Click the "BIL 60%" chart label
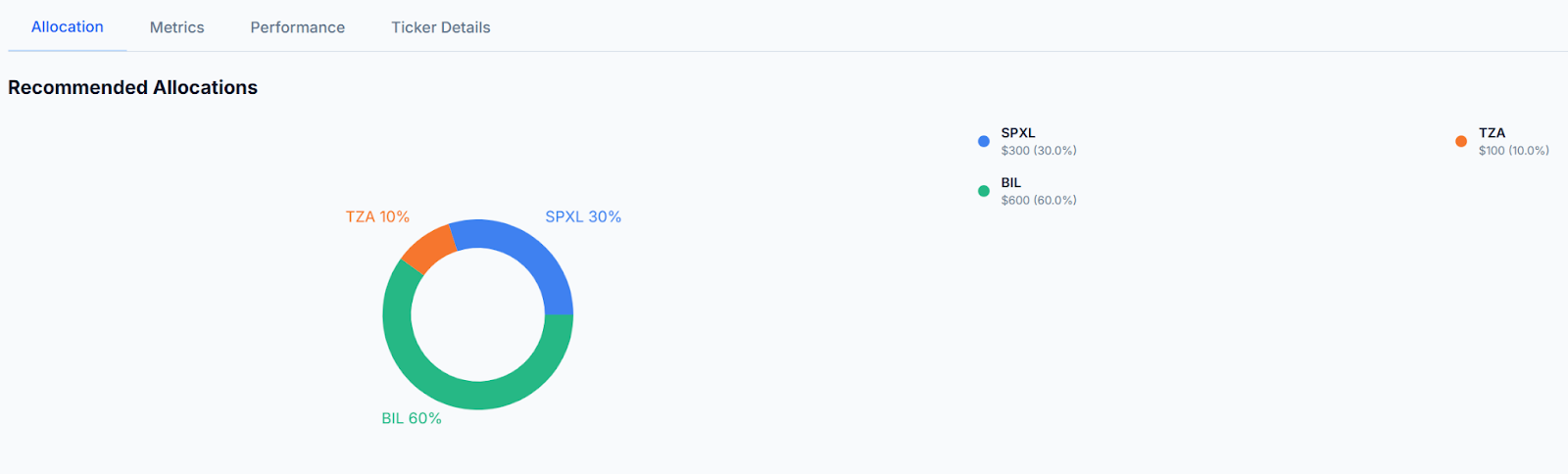Image resolution: width=1568 pixels, height=474 pixels. 412,418
